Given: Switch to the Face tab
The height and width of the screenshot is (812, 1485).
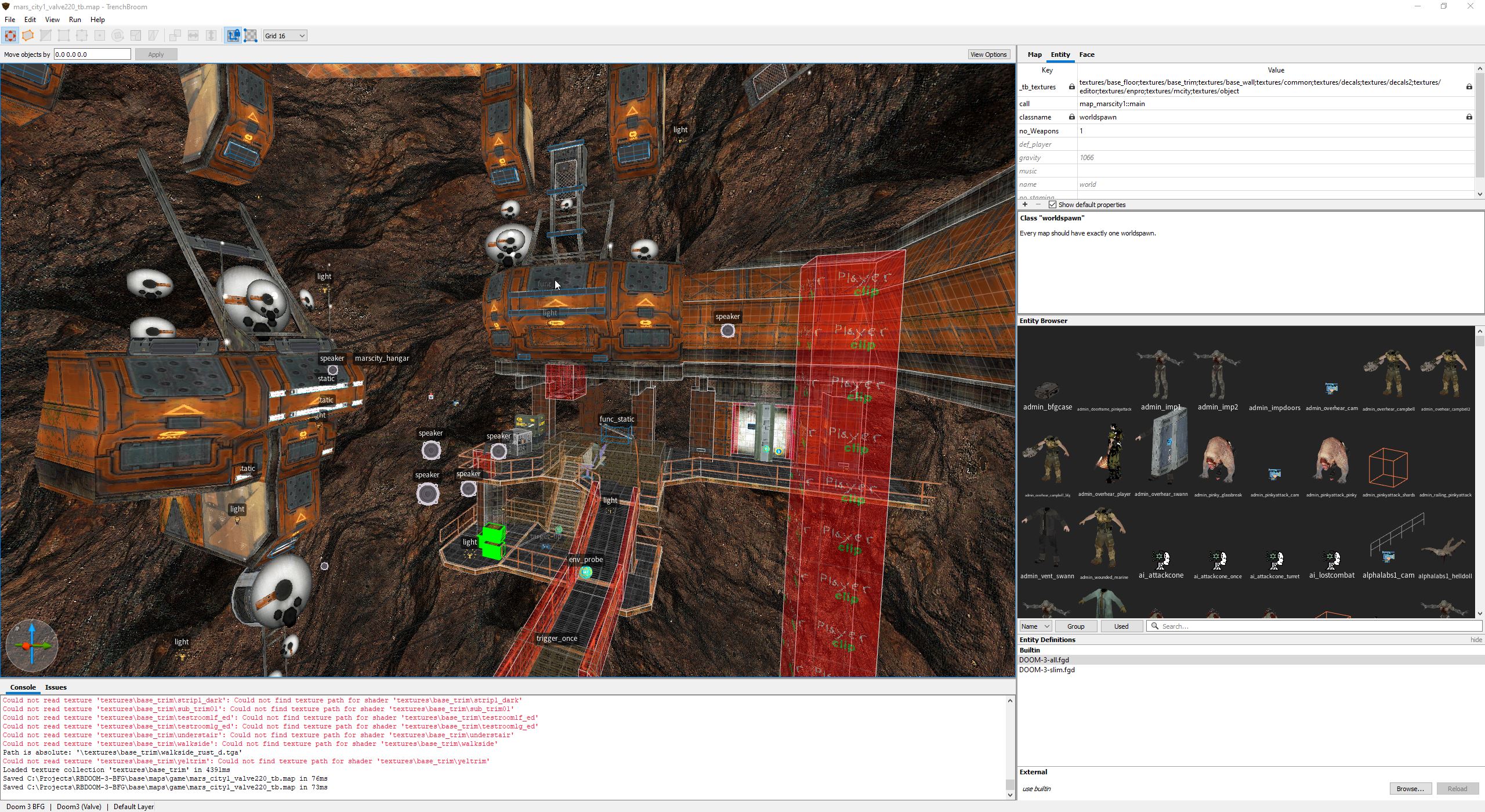Looking at the screenshot, I should [1086, 55].
